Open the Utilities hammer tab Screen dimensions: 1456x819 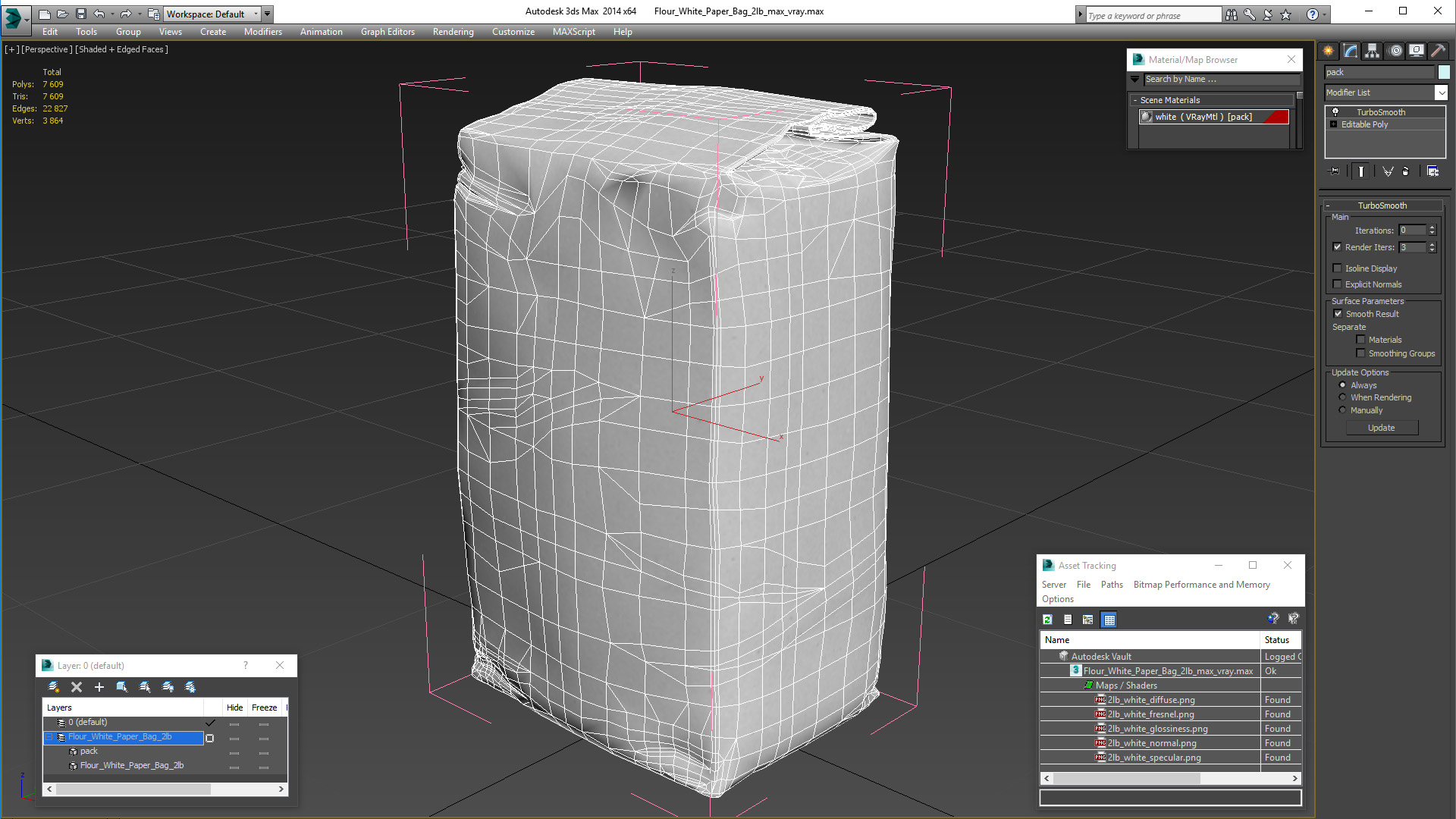click(1439, 51)
